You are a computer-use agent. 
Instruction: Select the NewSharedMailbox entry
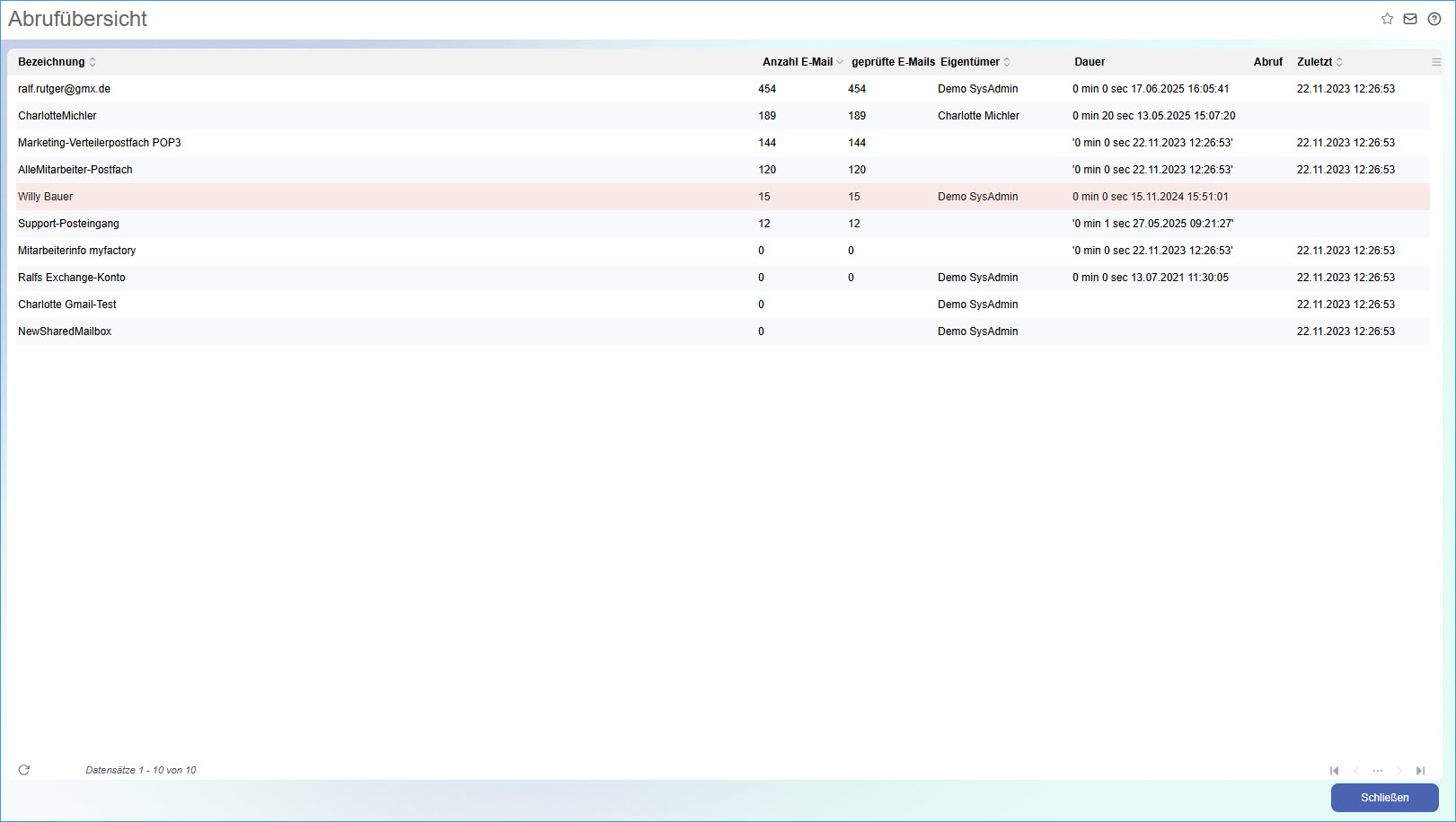(65, 331)
